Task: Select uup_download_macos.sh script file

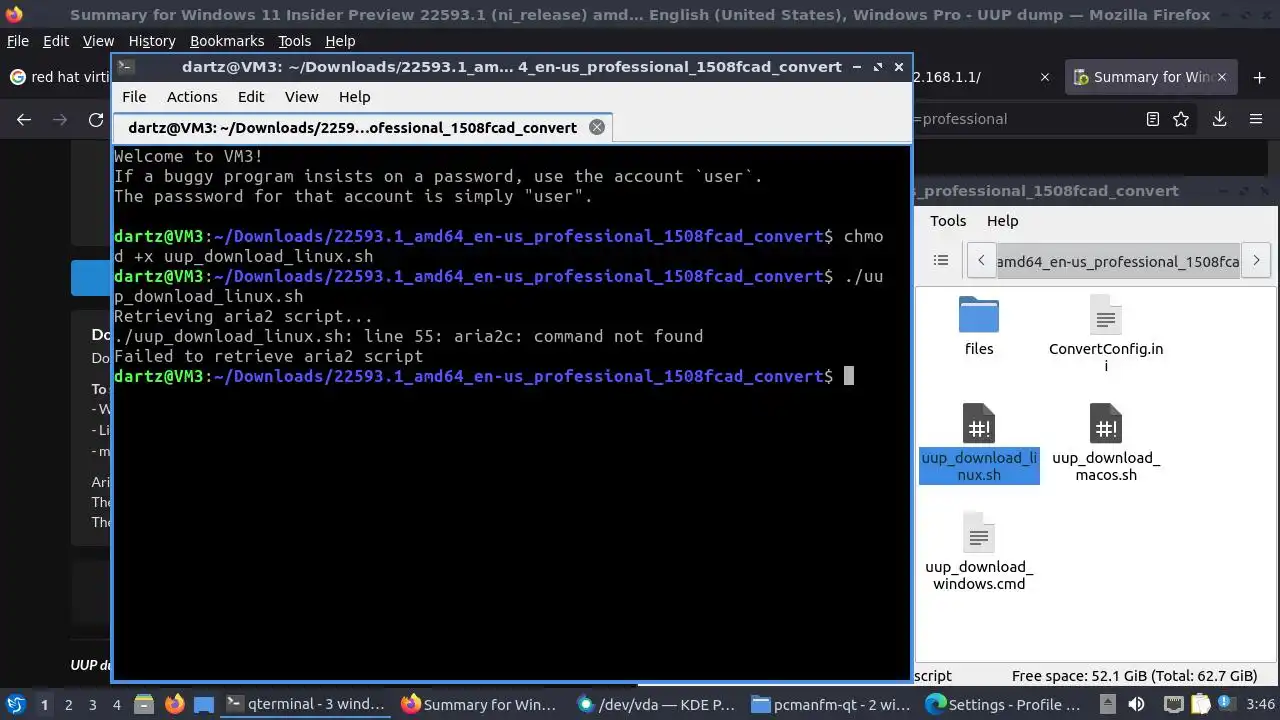Action: coord(1106,443)
